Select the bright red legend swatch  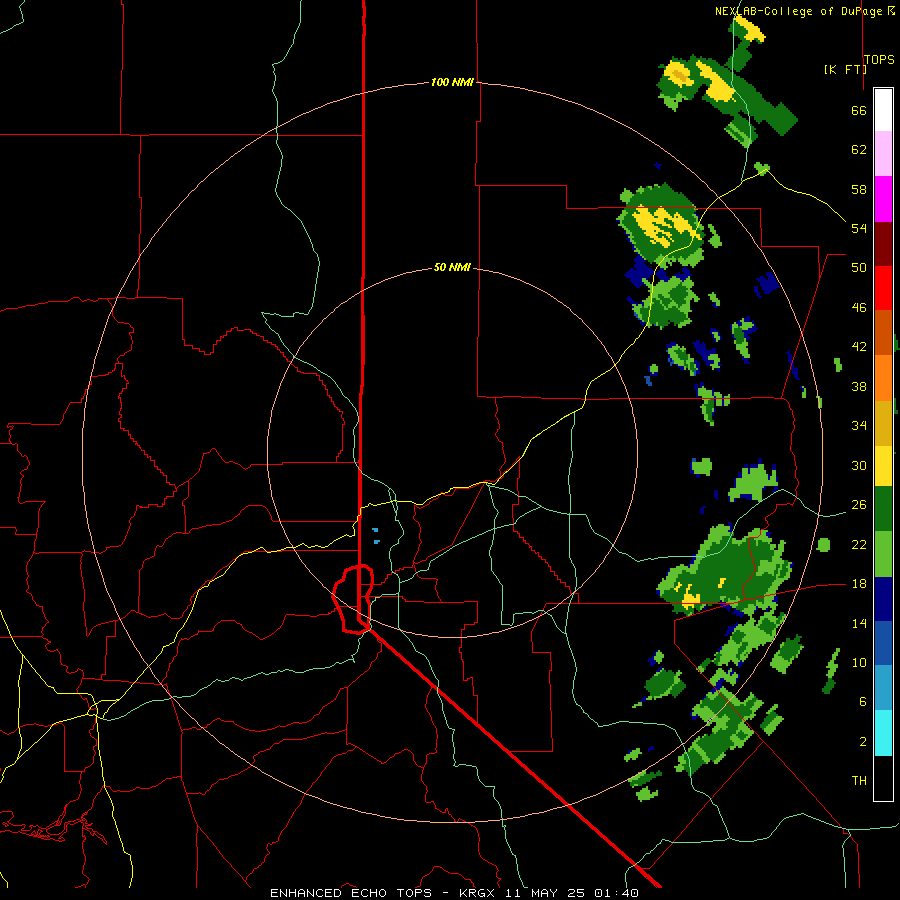pyautogui.click(x=883, y=288)
